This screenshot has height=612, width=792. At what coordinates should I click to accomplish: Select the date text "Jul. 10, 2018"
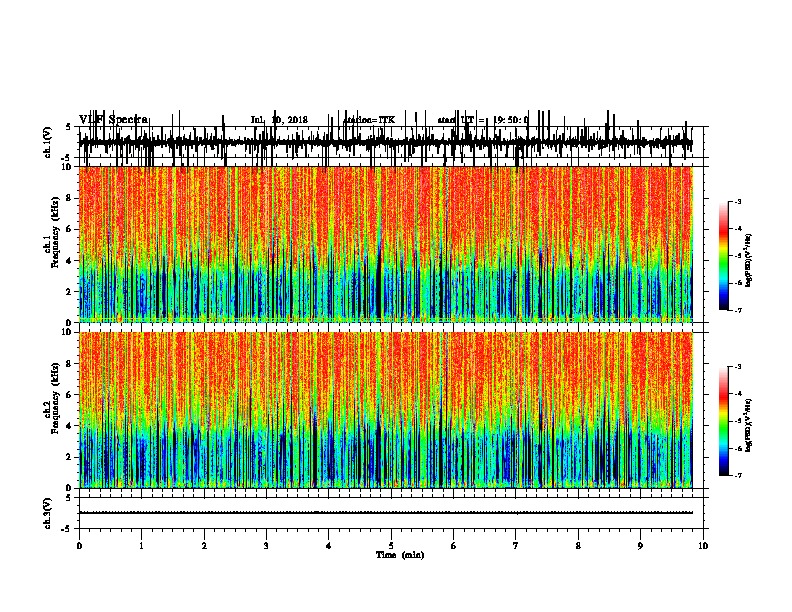click(x=279, y=120)
